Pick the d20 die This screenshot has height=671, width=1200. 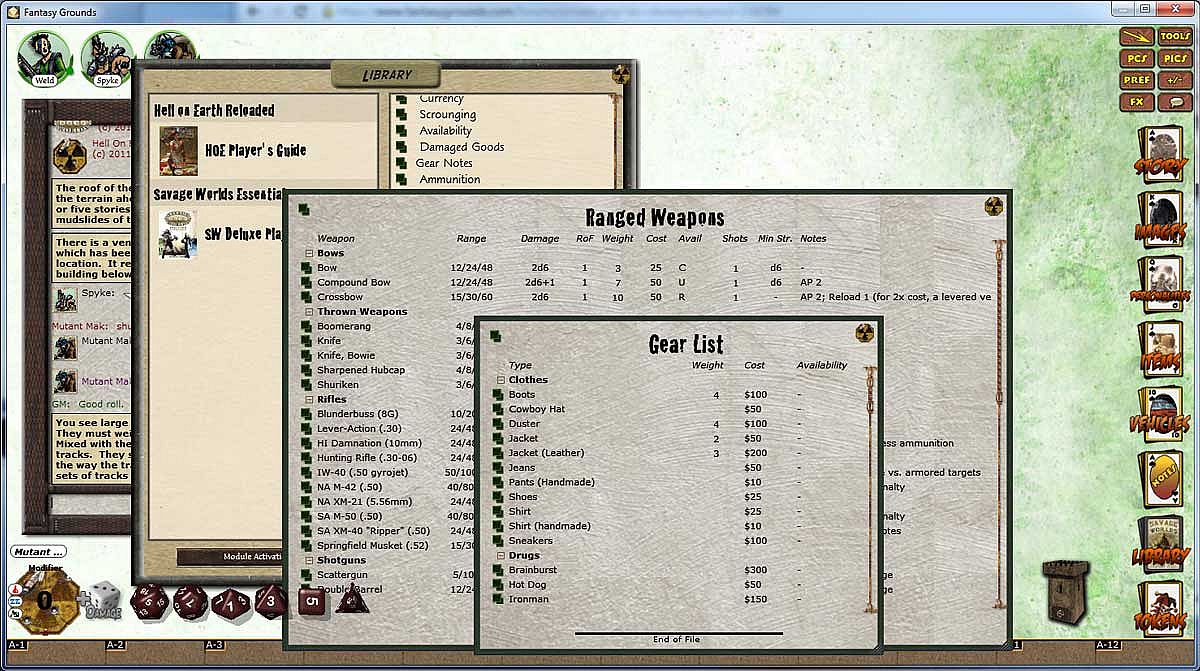[149, 603]
